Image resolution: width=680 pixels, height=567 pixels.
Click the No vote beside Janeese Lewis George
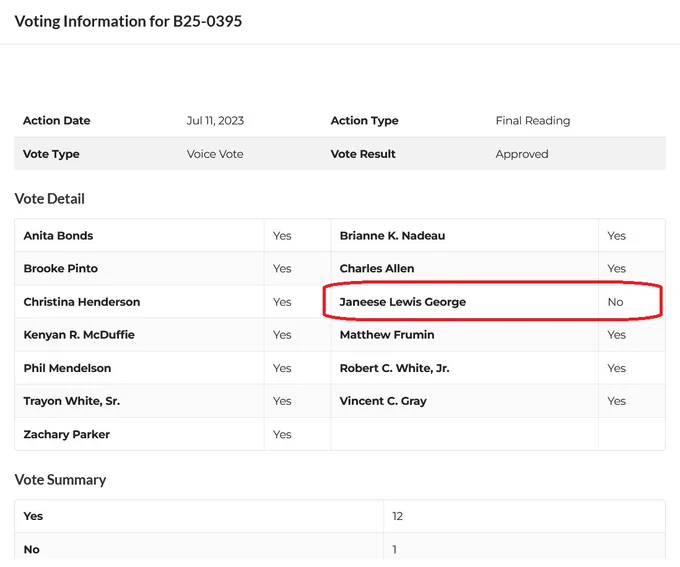click(x=615, y=302)
